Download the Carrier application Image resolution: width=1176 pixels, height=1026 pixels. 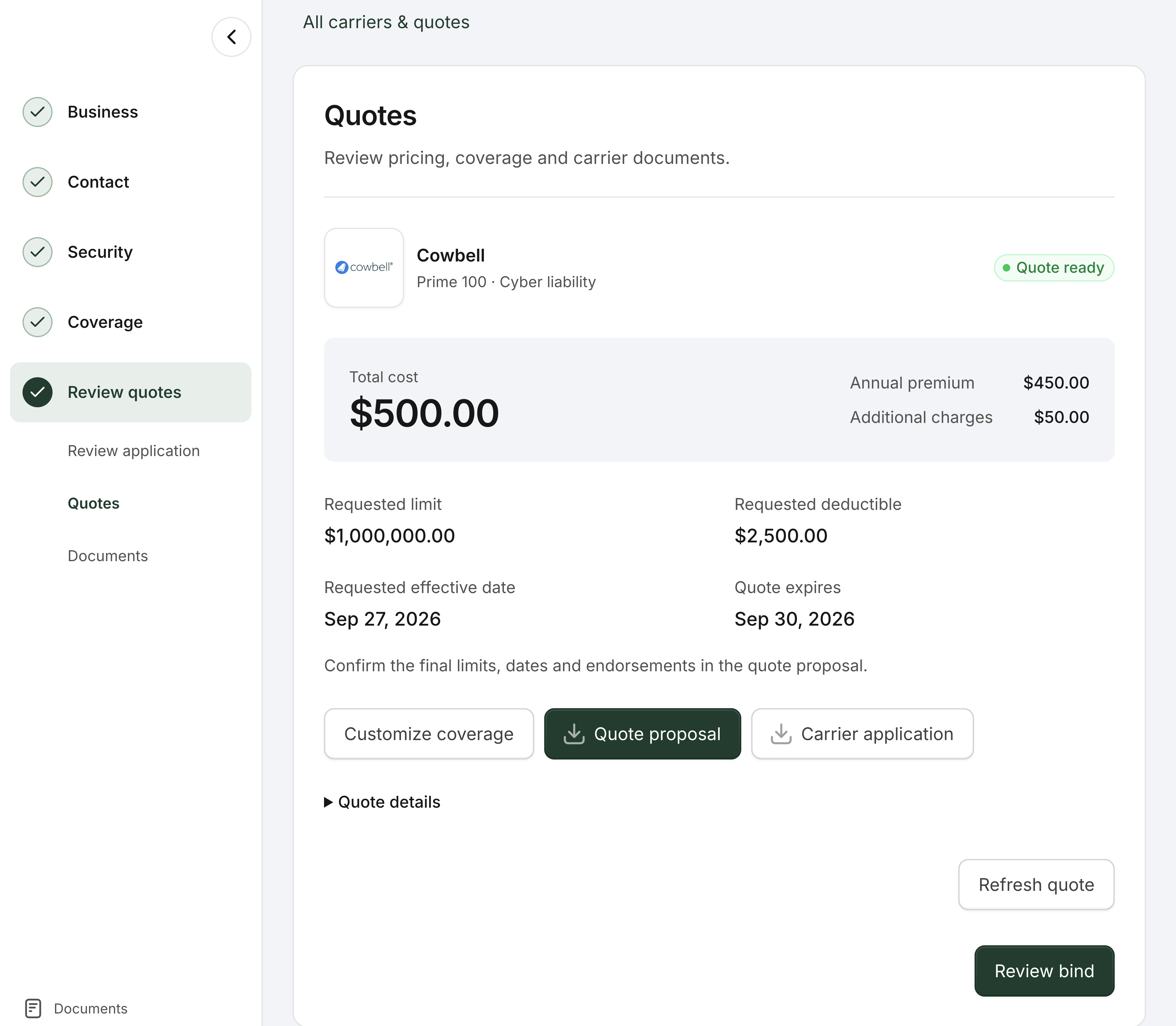click(862, 734)
